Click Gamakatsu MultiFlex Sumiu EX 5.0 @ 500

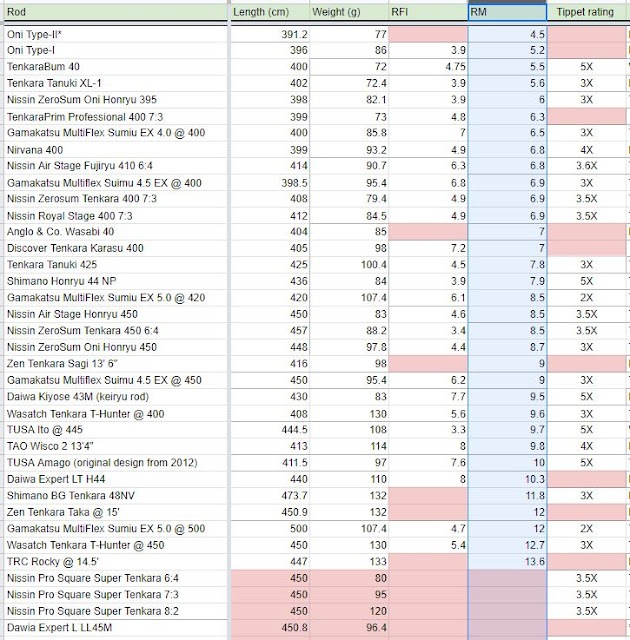(x=115, y=529)
